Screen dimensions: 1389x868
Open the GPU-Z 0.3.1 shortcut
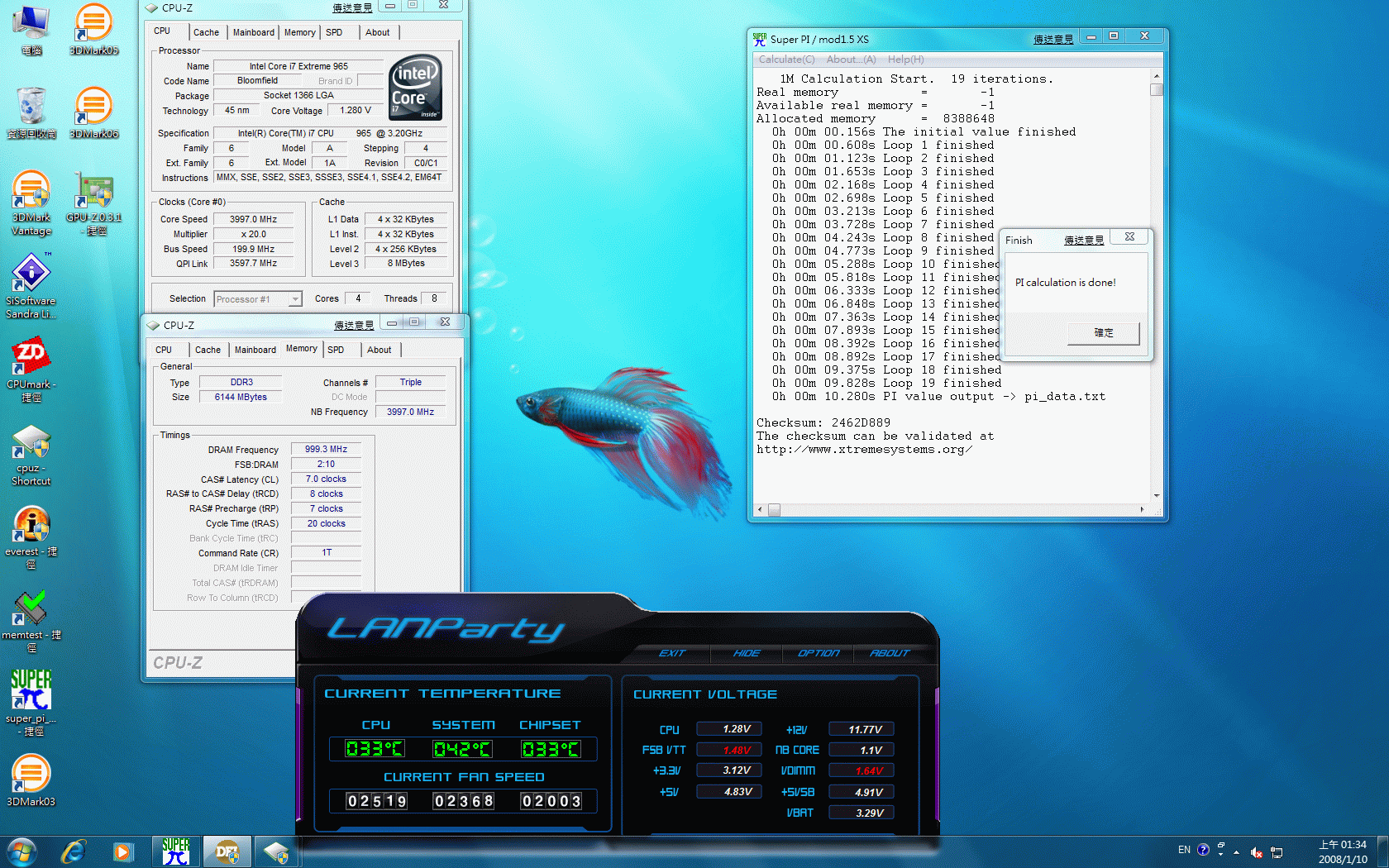point(93,203)
